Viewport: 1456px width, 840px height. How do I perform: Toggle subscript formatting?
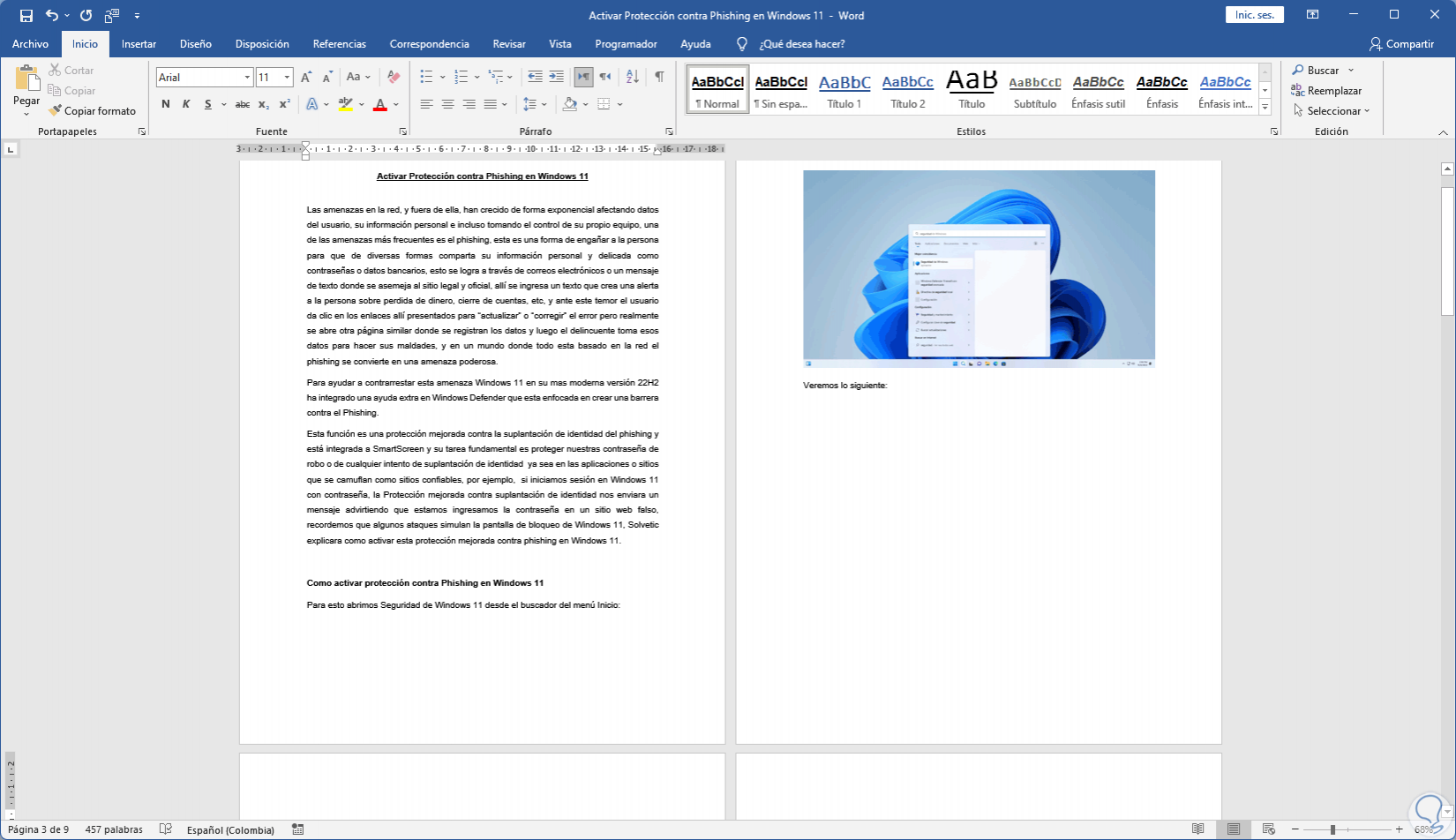click(x=264, y=104)
